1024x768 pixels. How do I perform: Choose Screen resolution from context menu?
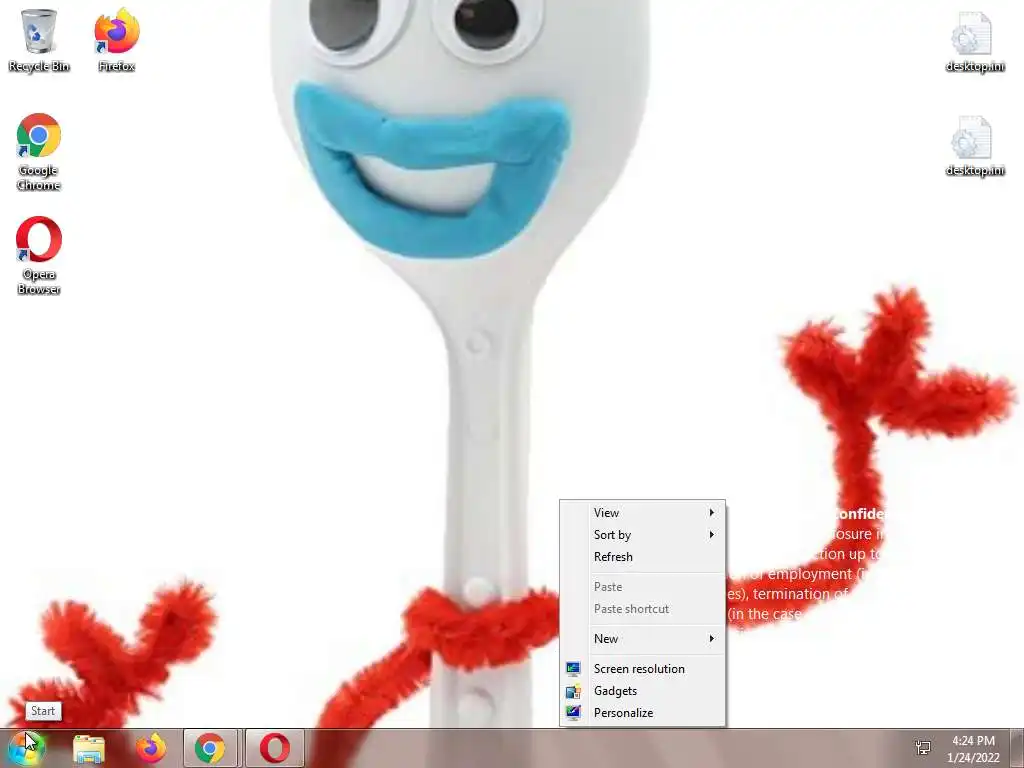[x=643, y=669]
